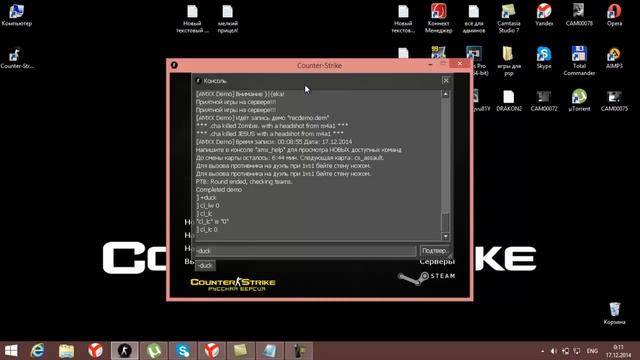Click the console scrollbar down arrow

[x=446, y=236]
